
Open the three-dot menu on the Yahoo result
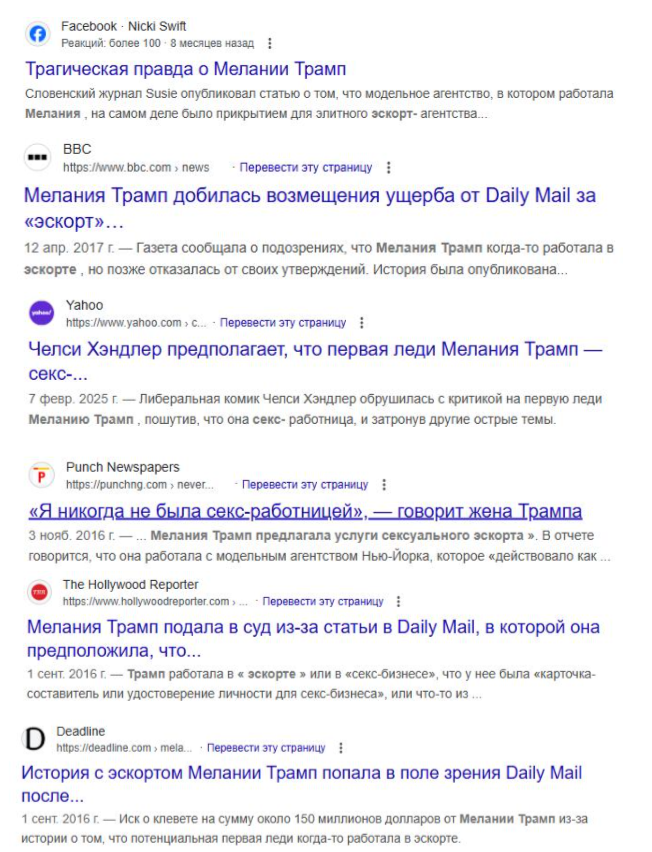tap(362, 323)
